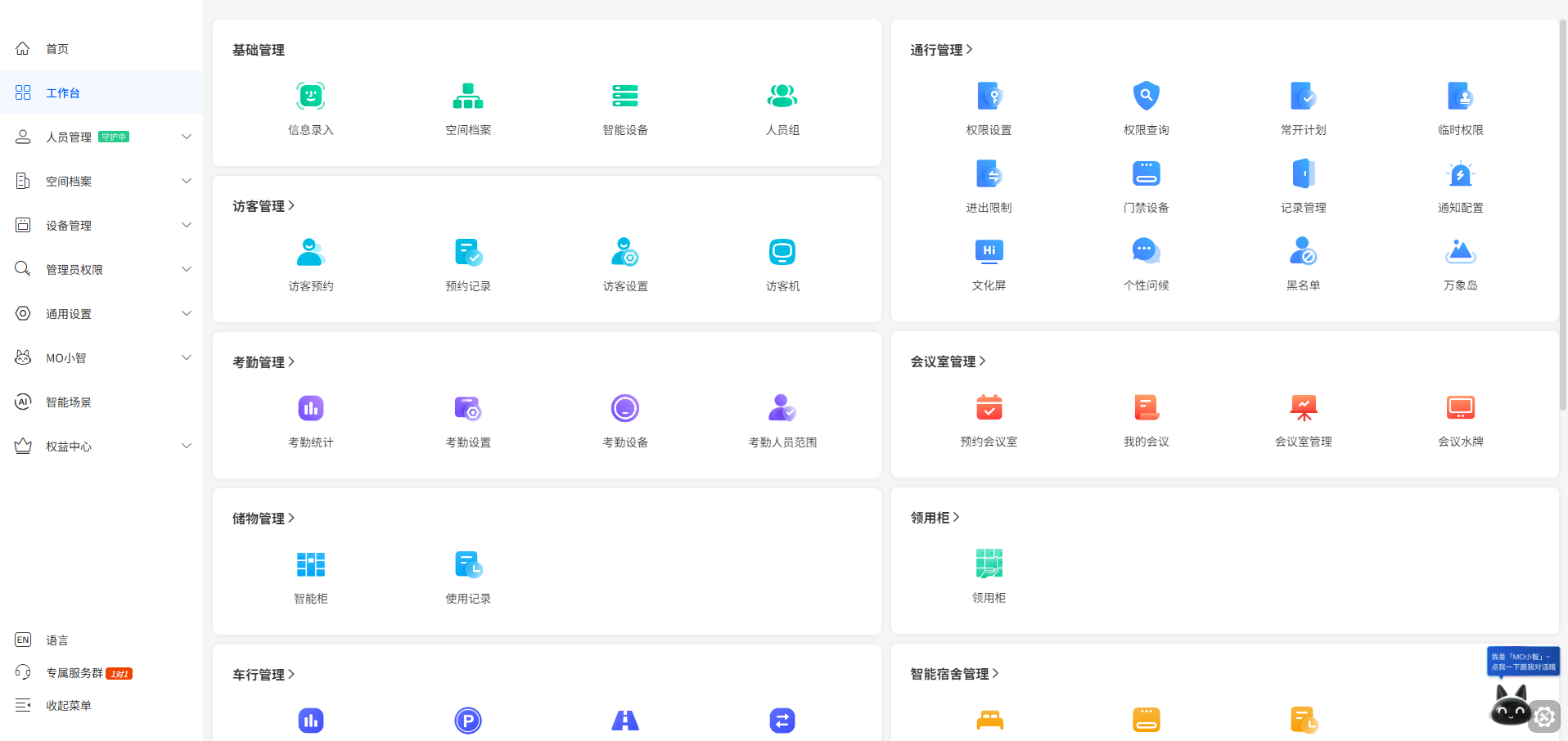Image resolution: width=1568 pixels, height=741 pixels.
Task: Expand the 权益中心 sidebar menu
Action: pos(101,446)
